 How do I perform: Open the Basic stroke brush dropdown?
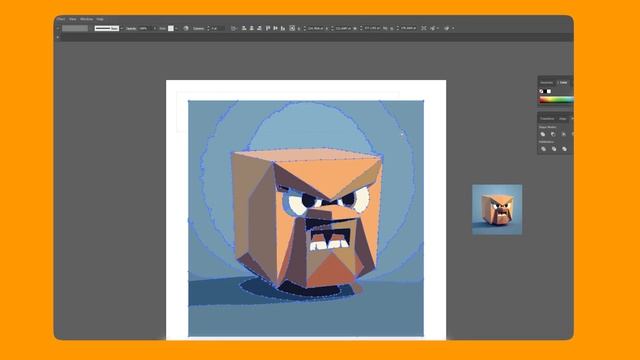[107, 28]
